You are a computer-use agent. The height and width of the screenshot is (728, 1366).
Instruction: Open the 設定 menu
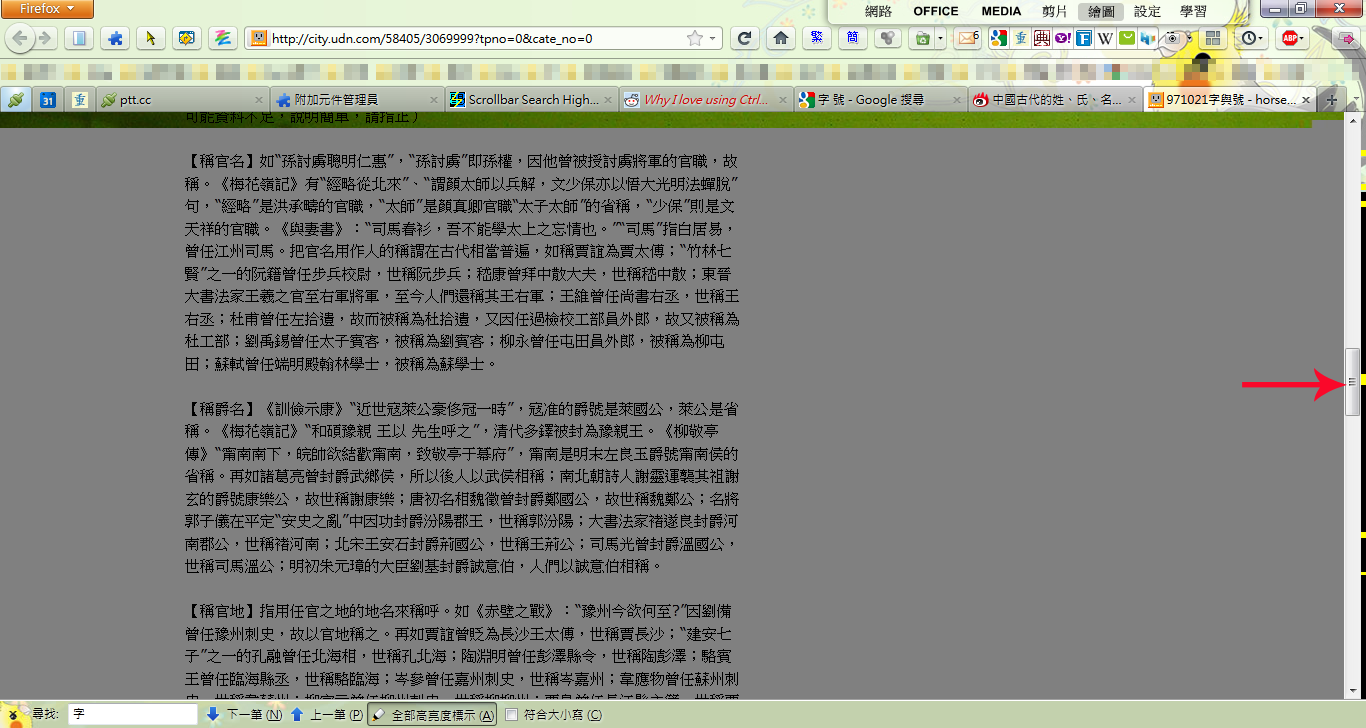click(1147, 11)
